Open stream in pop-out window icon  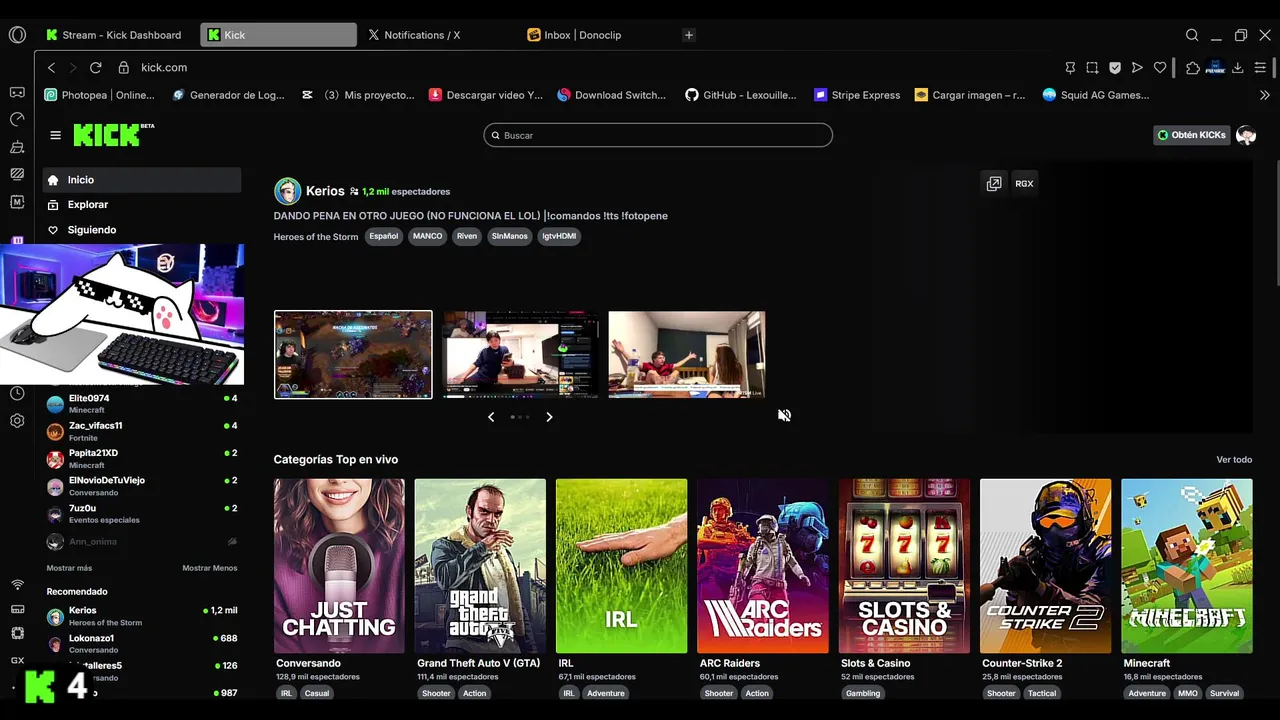[994, 184]
